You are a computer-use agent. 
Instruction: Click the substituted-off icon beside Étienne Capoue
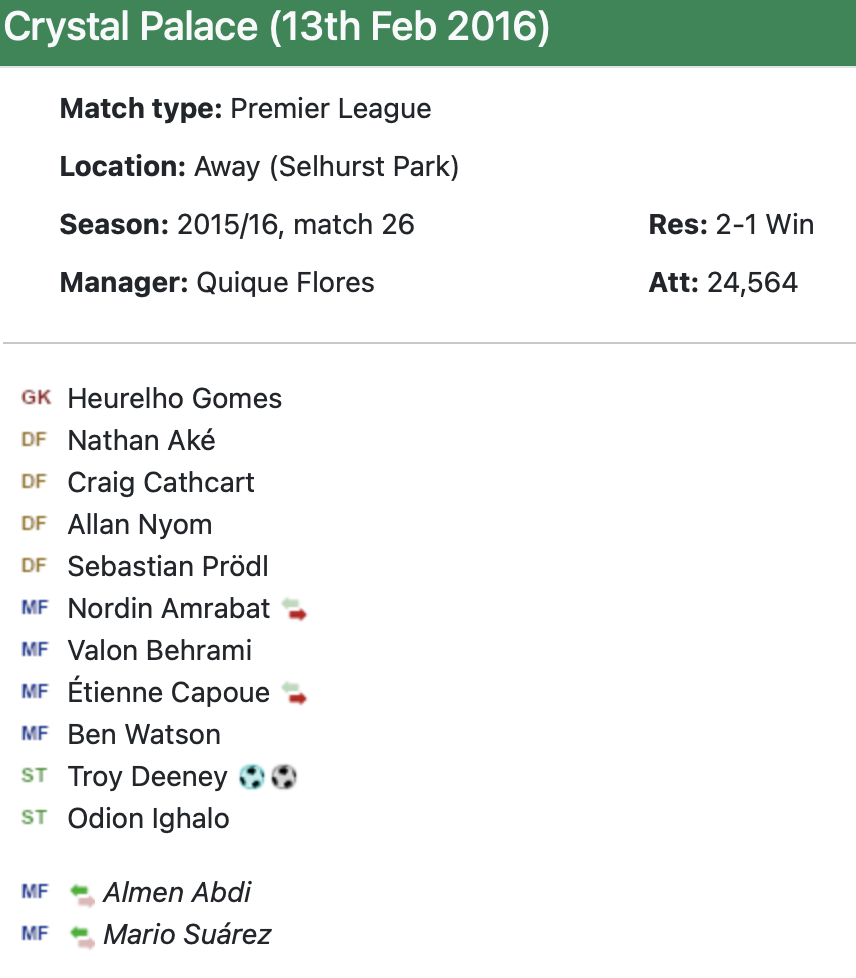[x=294, y=694]
